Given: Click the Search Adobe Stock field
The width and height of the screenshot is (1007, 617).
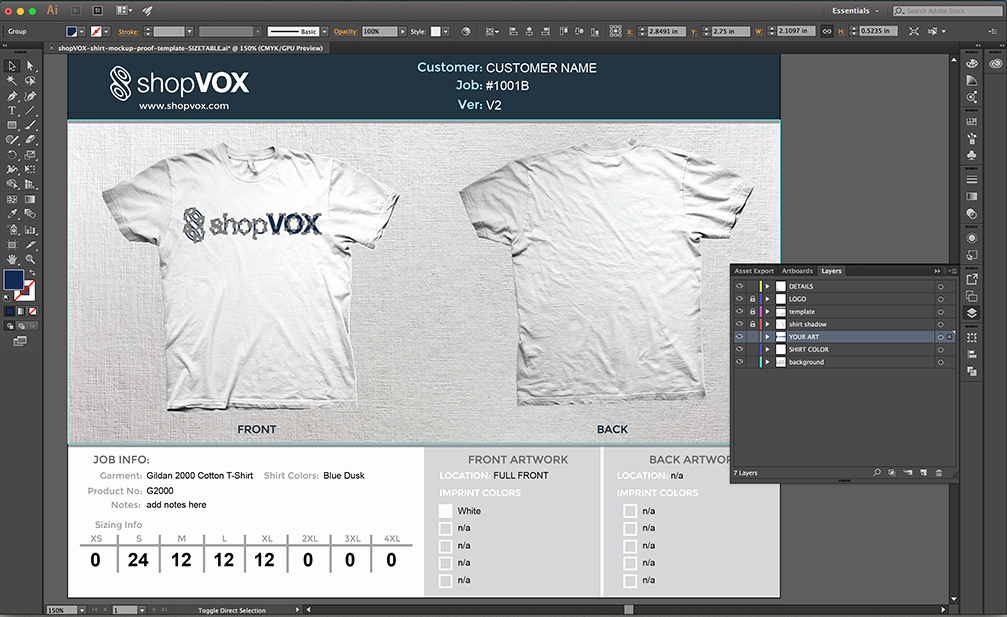Looking at the screenshot, I should (948, 11).
